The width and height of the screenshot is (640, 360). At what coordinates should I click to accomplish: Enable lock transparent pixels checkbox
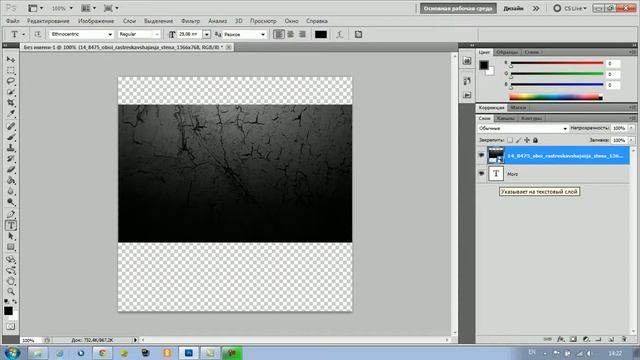510,140
